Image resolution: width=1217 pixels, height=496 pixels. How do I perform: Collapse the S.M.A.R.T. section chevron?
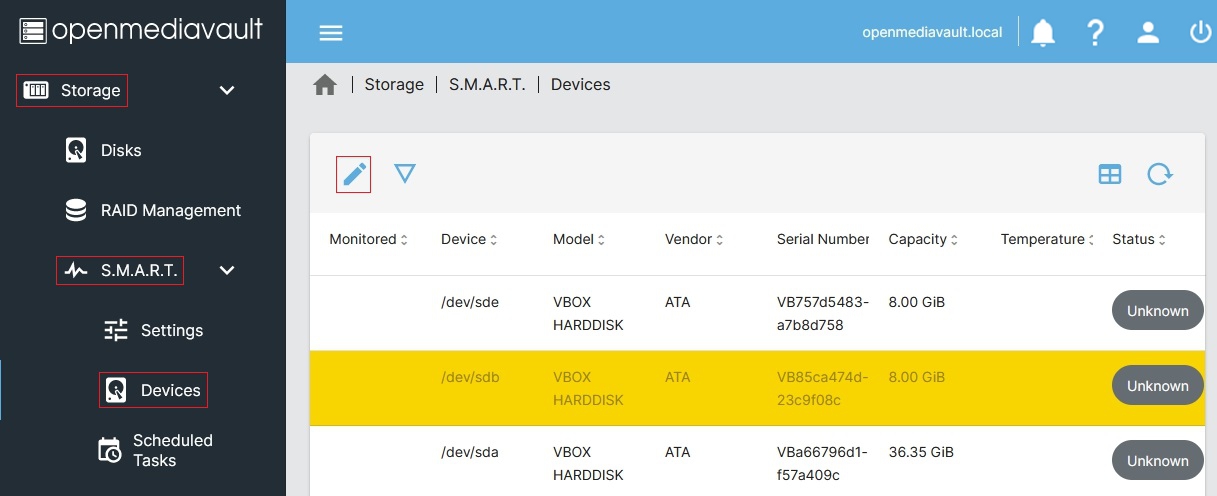[227, 270]
